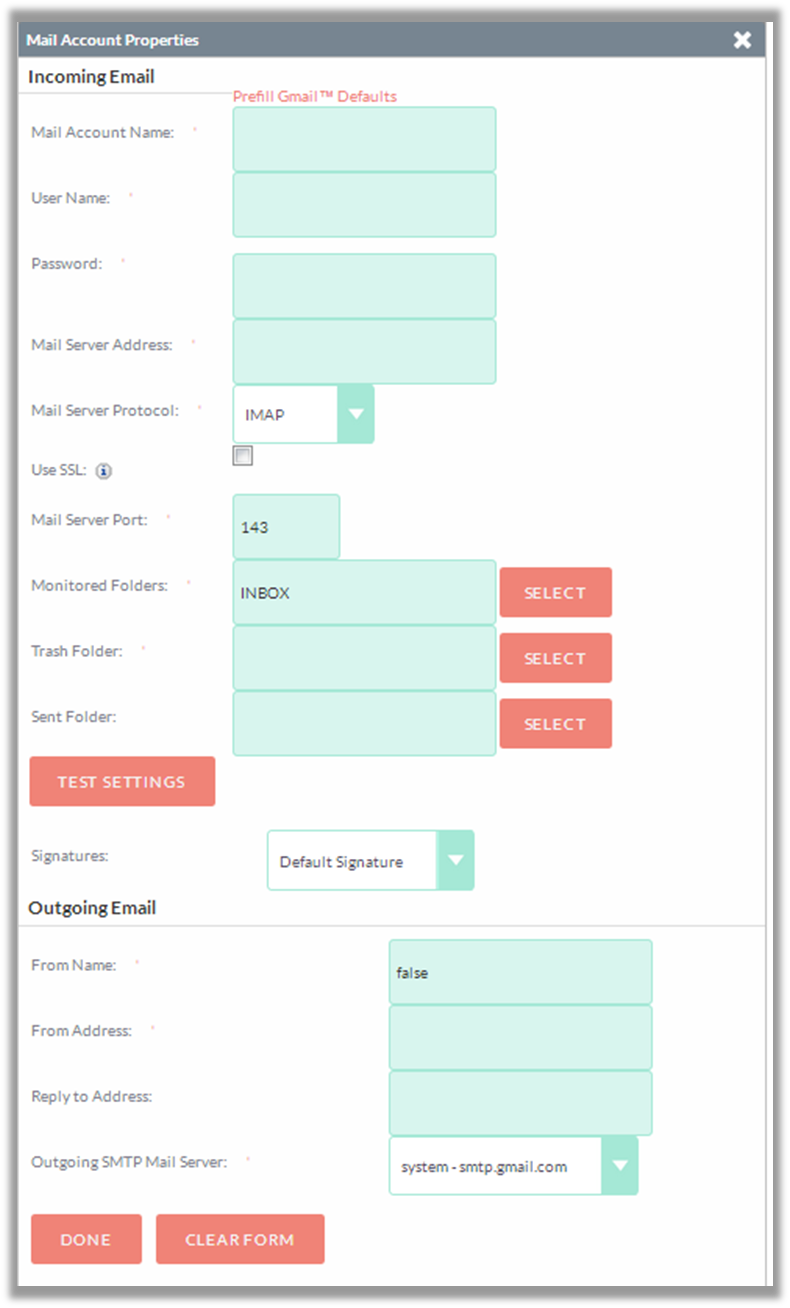Open Outgoing SMTP Mail Server dropdown

click(x=619, y=1166)
